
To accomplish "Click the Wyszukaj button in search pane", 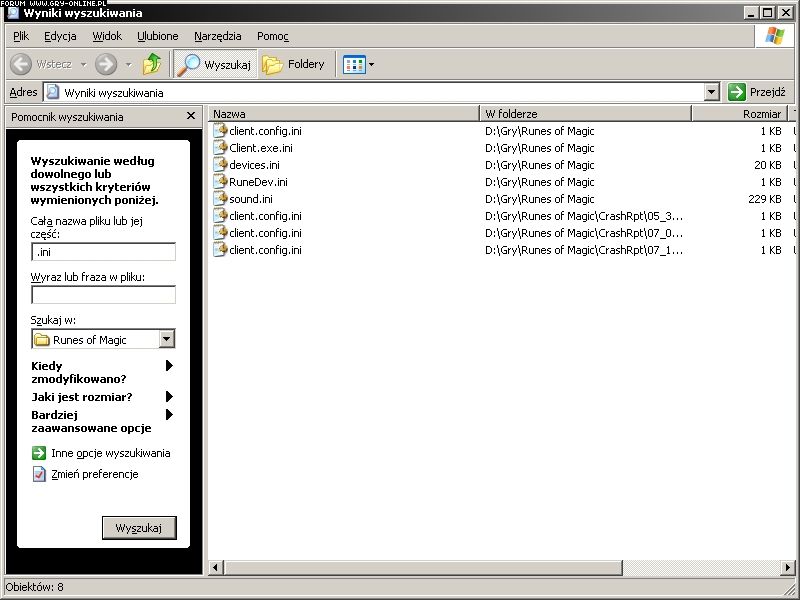I will click(x=139, y=528).
